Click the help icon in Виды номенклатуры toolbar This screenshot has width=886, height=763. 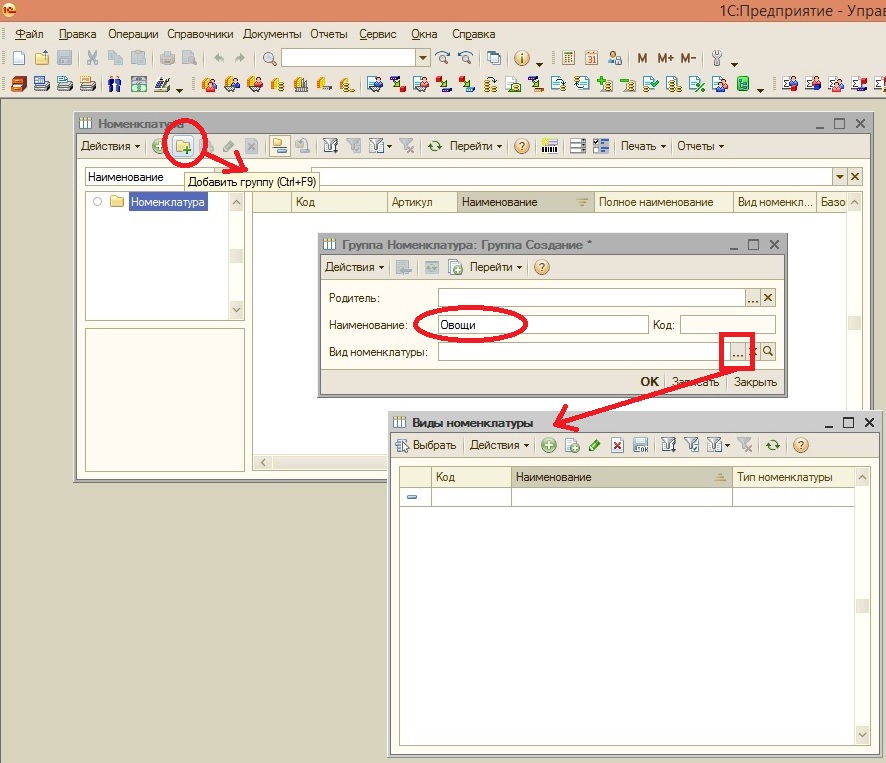tap(800, 445)
